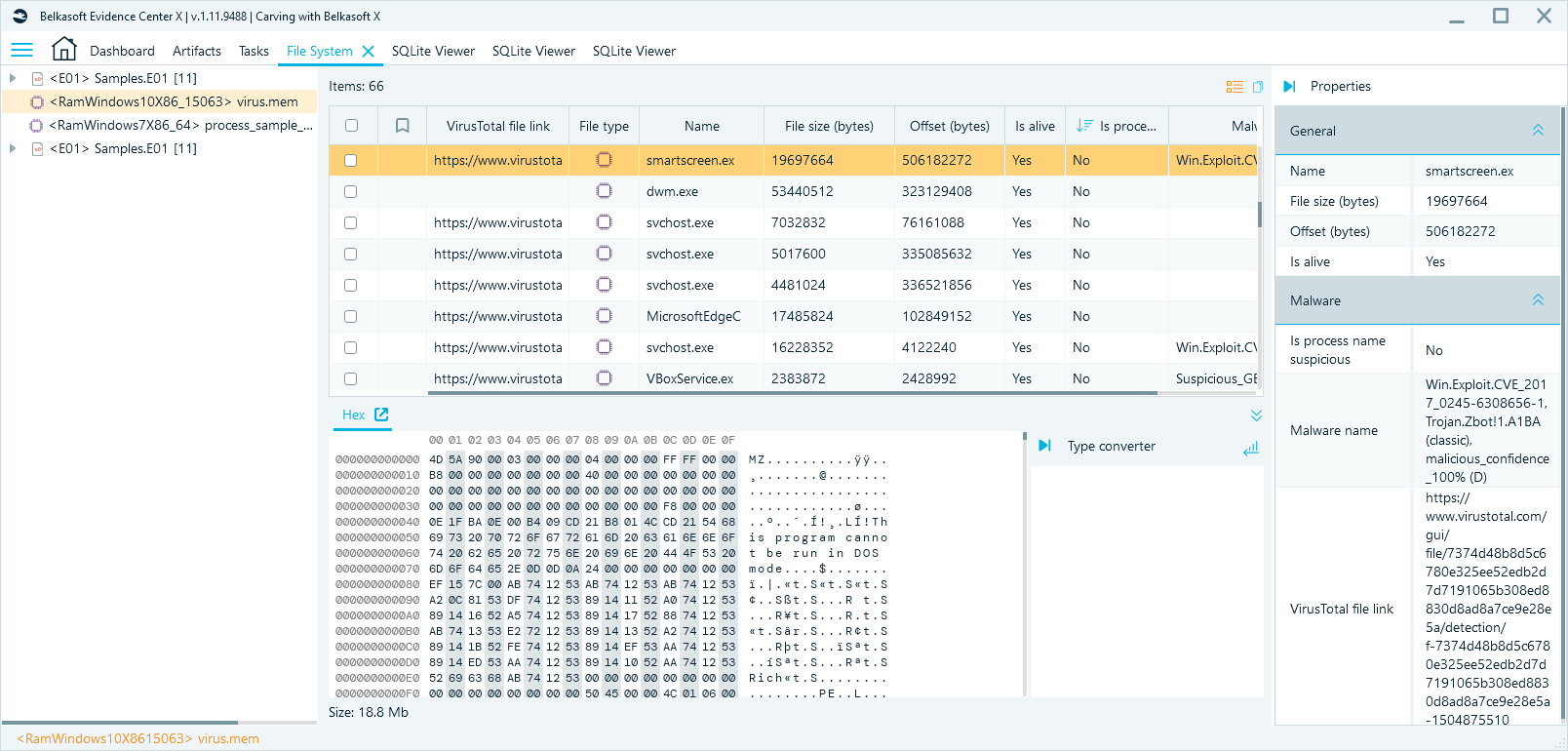Click the 'Items: 66' count label

[x=356, y=86]
